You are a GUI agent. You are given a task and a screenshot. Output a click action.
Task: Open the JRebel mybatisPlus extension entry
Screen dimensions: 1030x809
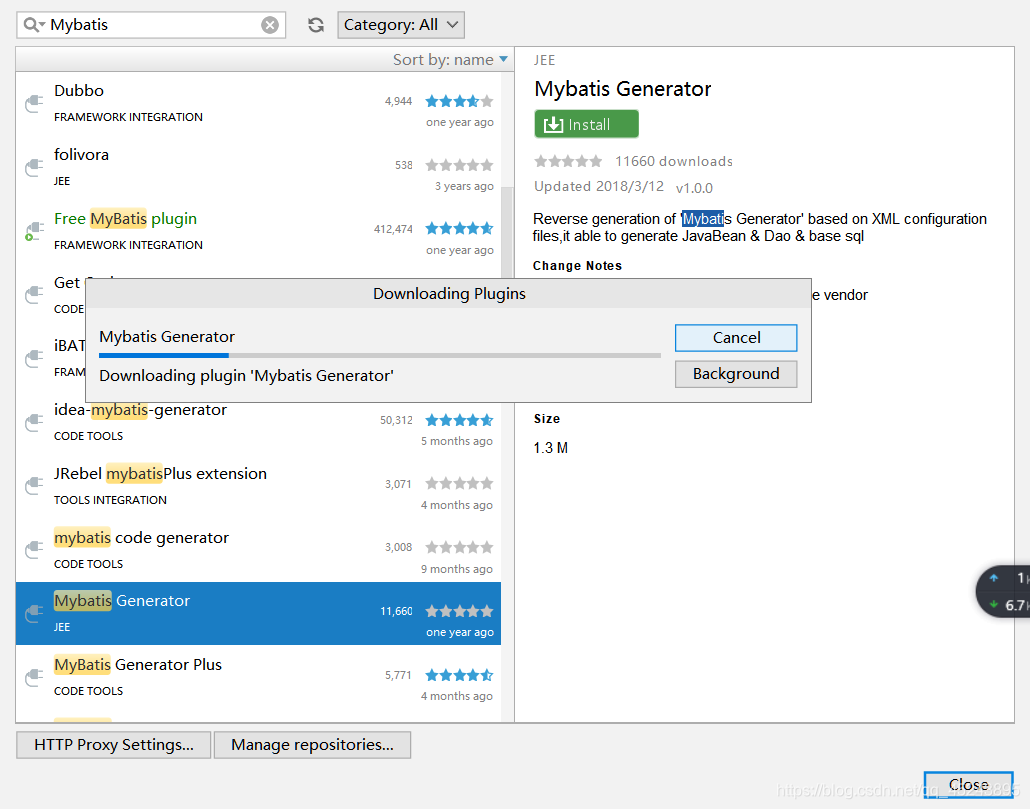(258, 487)
